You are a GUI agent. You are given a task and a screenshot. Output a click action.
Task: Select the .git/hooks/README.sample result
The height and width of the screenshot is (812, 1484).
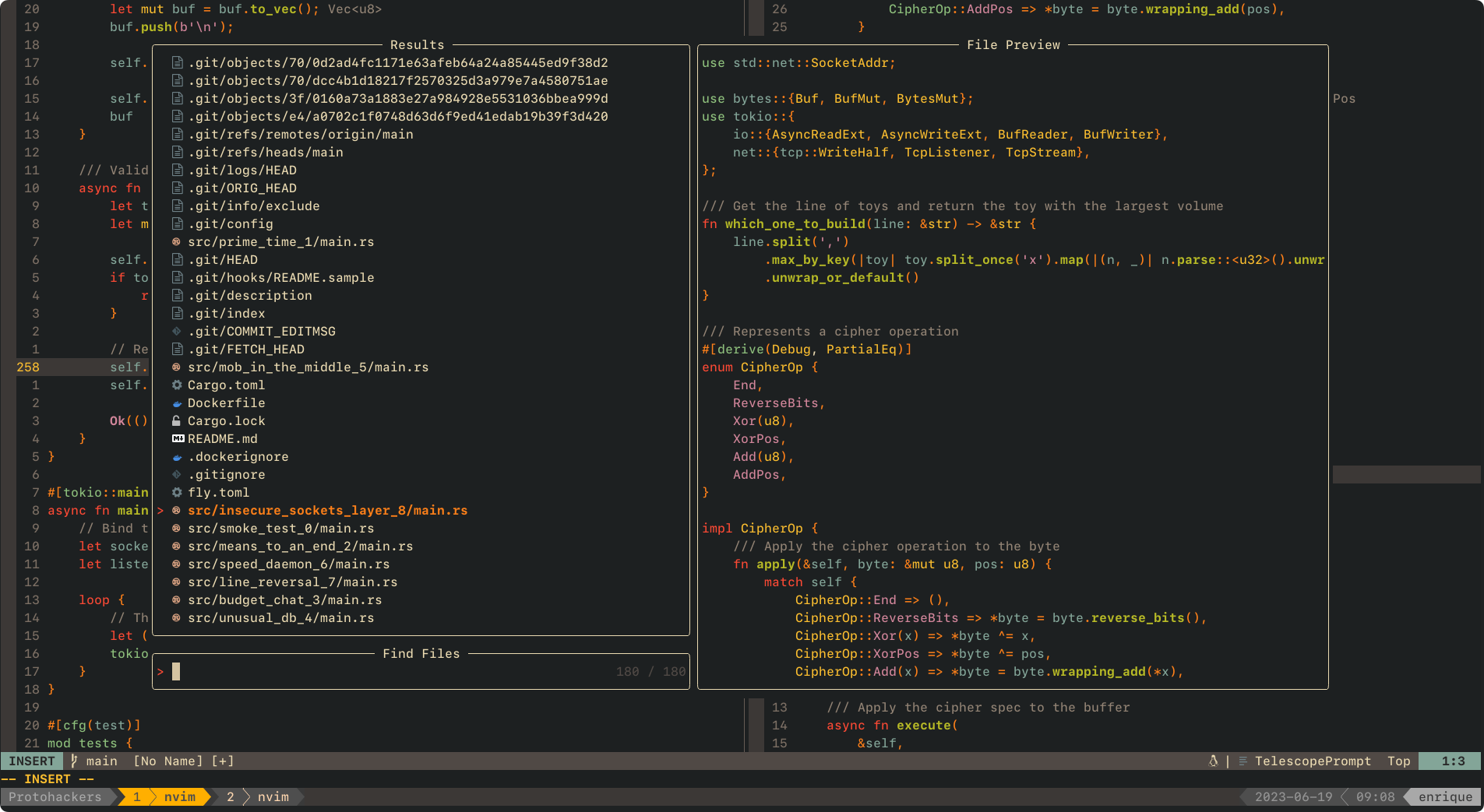[421, 277]
